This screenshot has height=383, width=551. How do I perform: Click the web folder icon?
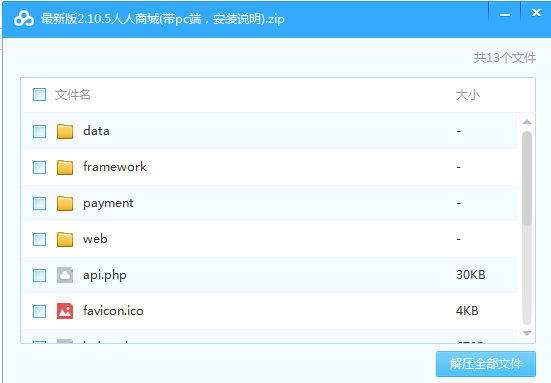coord(65,239)
